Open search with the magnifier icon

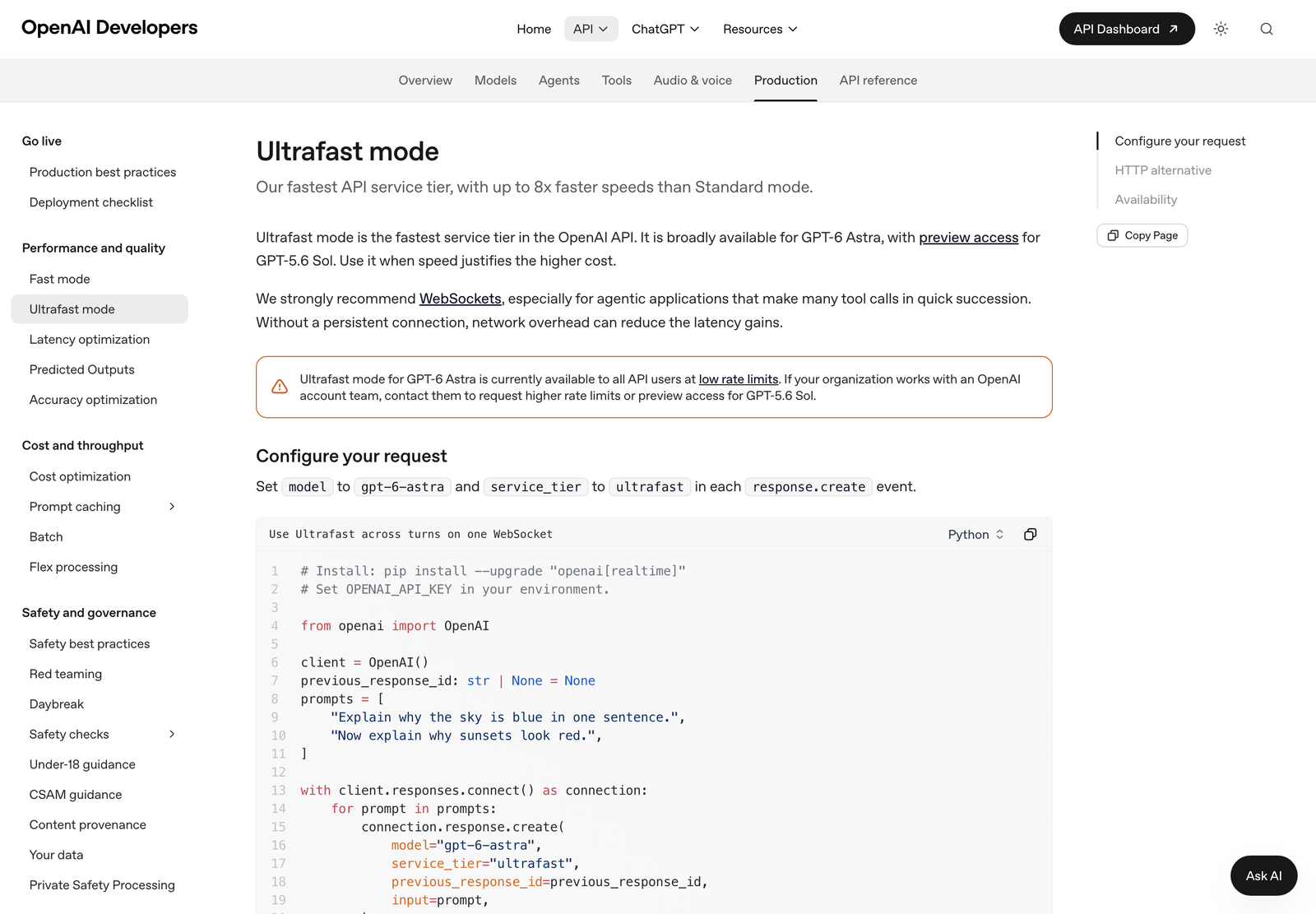click(x=1267, y=29)
